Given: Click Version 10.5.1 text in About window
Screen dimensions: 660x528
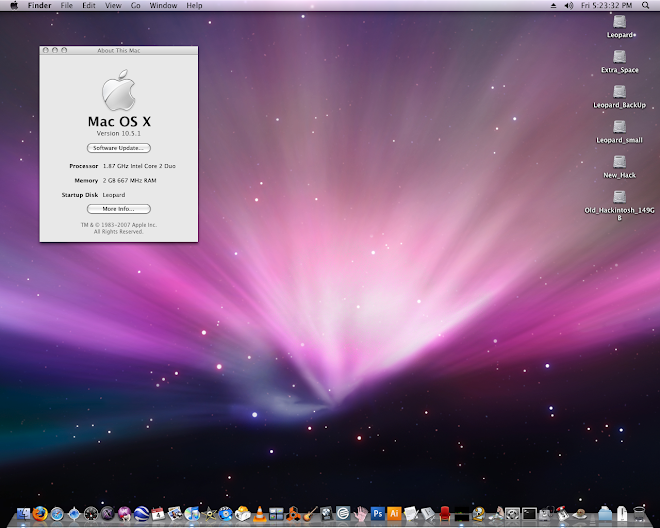Looking at the screenshot, I should tap(119, 133).
